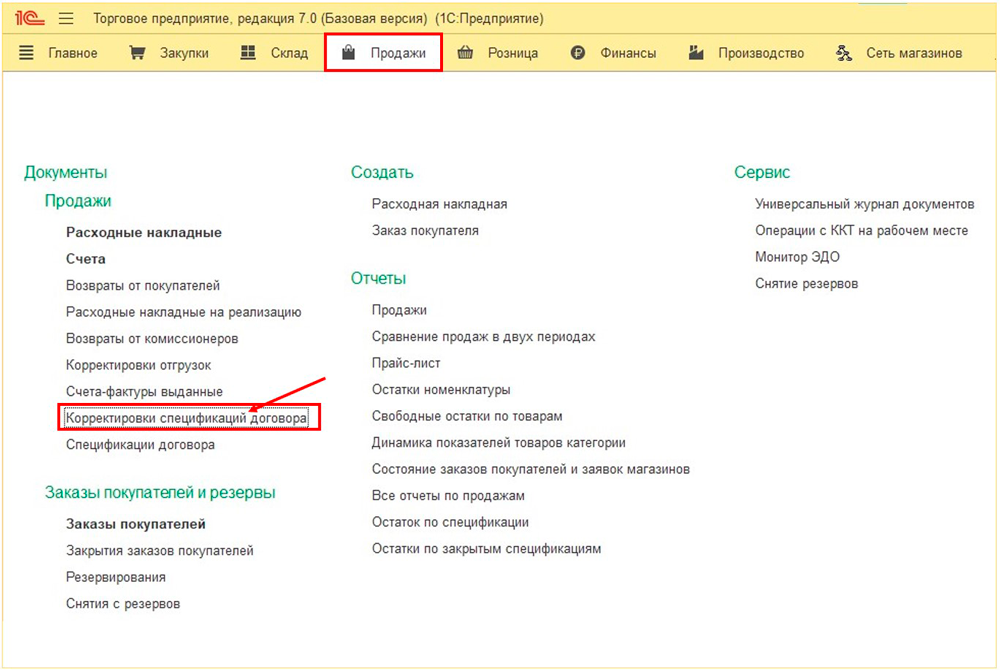Click the Розница basket icon

click(465, 53)
